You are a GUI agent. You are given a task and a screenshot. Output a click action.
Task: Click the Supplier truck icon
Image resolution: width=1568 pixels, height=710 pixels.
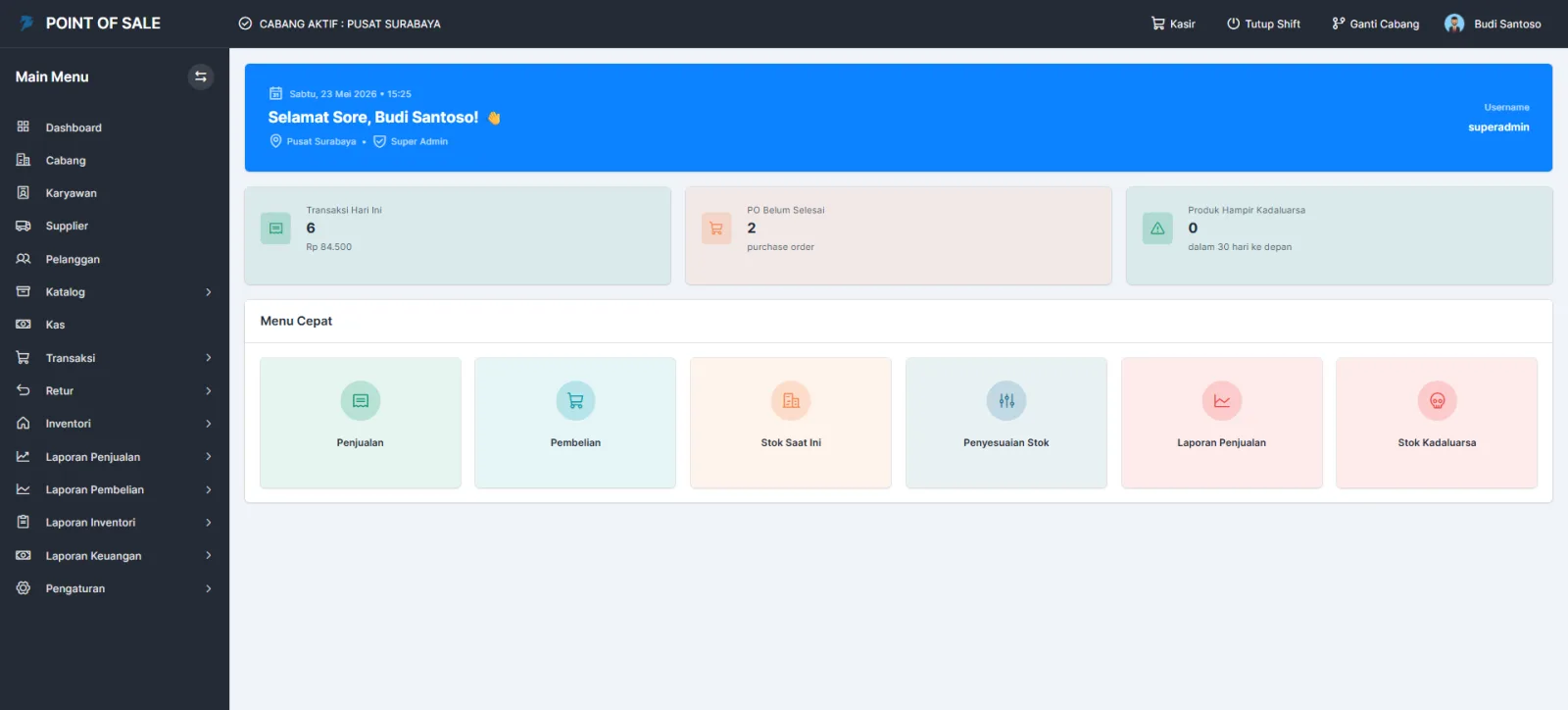[x=24, y=226]
